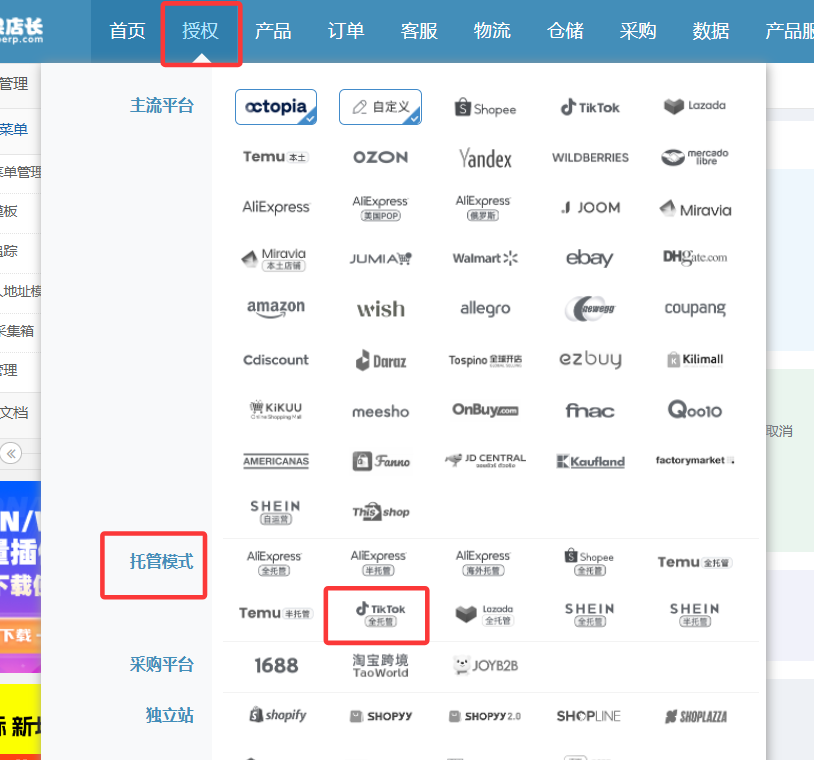Choose Miravia 本土店铺 platform
Viewport: 814px width, 760px height.
tap(275, 259)
